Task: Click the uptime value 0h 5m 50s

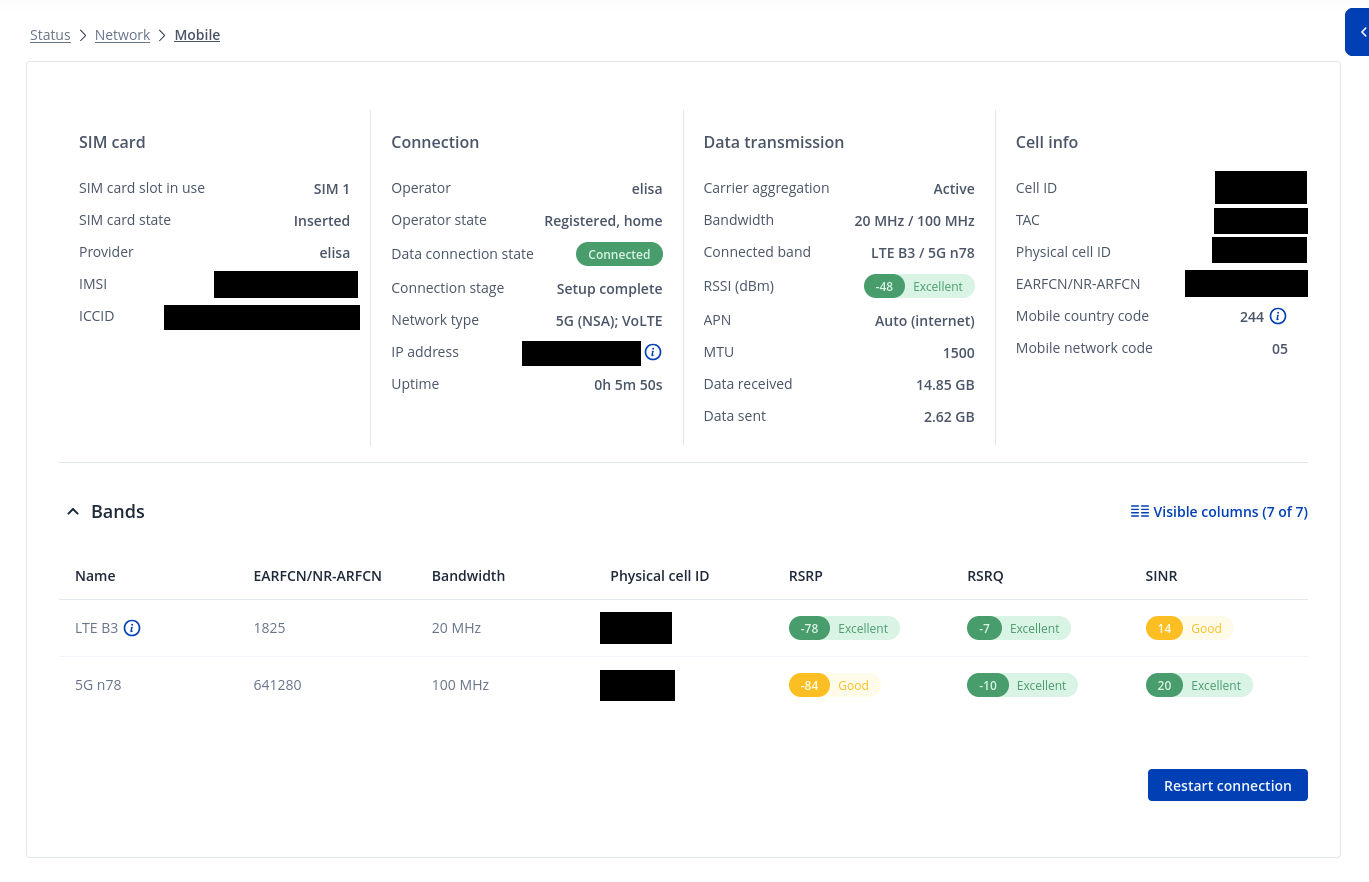Action: coord(628,385)
